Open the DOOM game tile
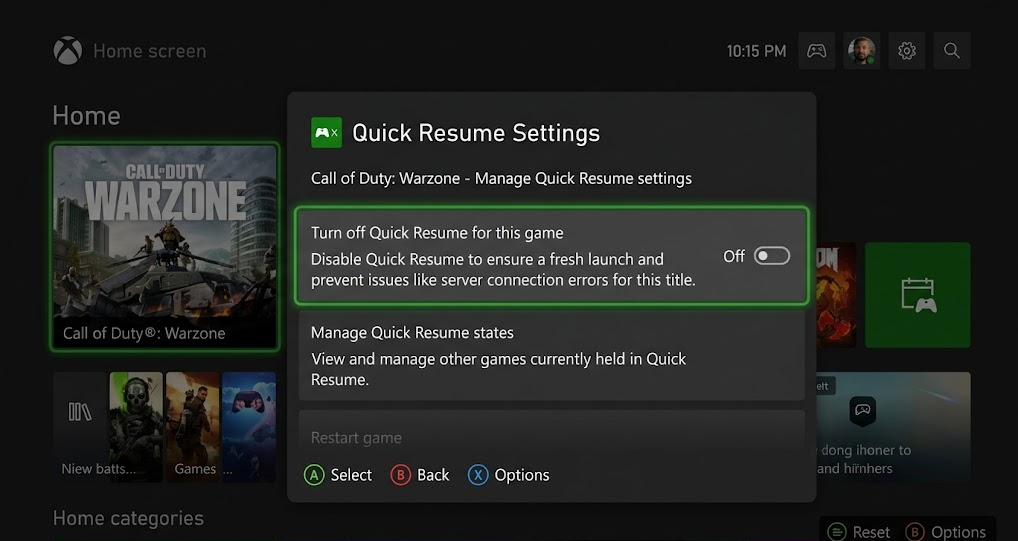 [x=836, y=295]
